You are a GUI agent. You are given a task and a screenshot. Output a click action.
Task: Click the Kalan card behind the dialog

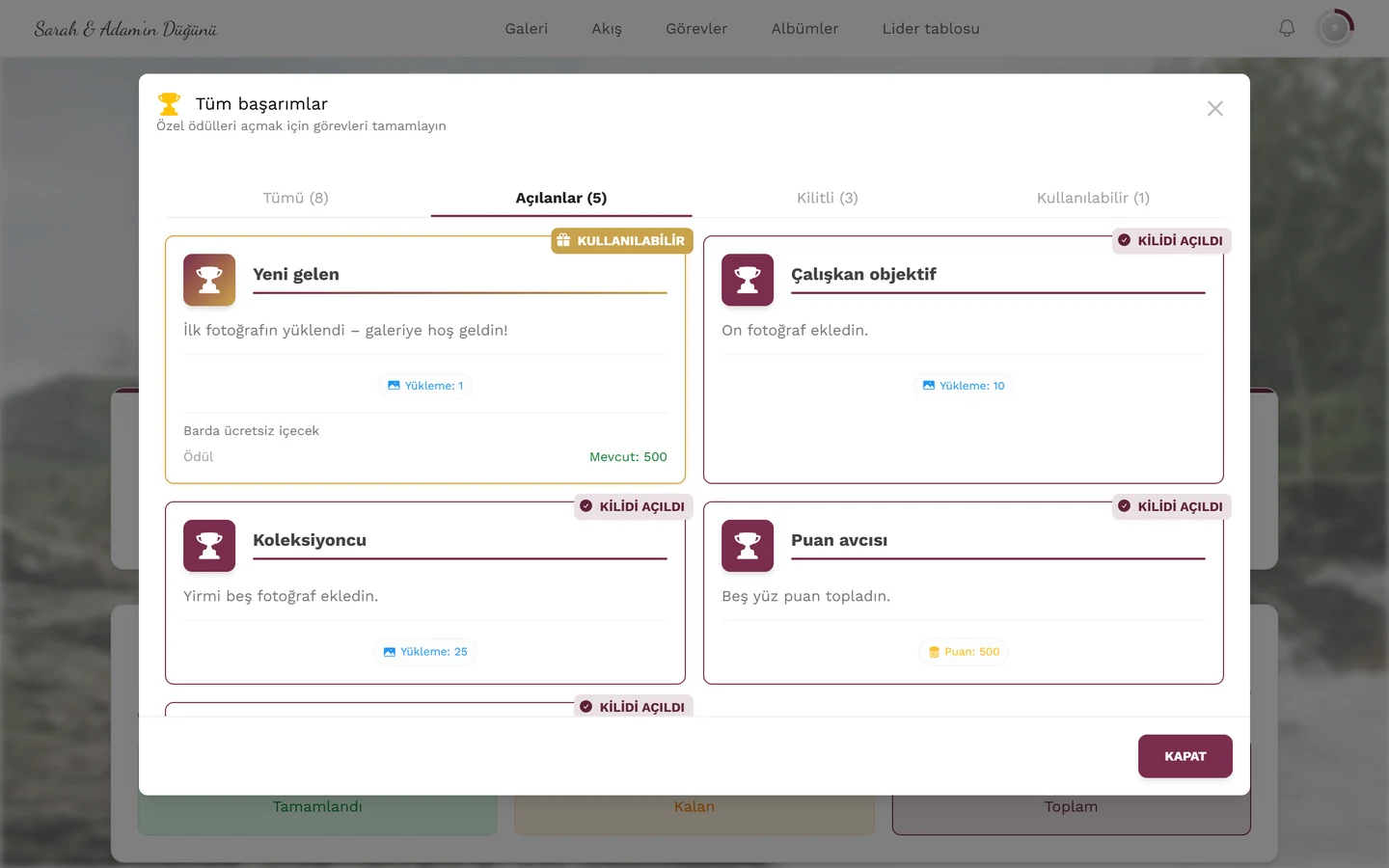coord(694,815)
